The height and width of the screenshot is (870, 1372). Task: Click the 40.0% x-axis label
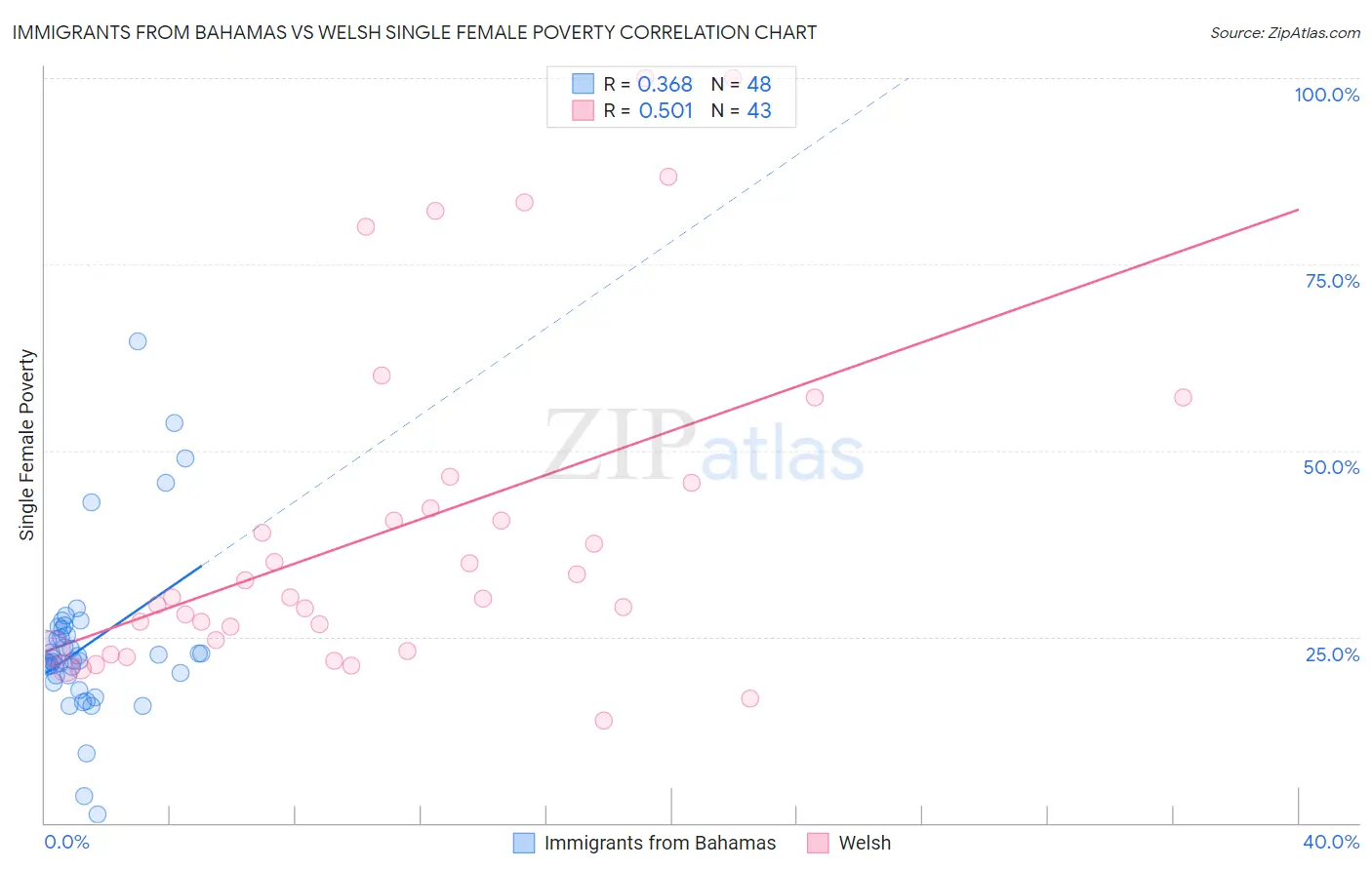tap(1330, 842)
